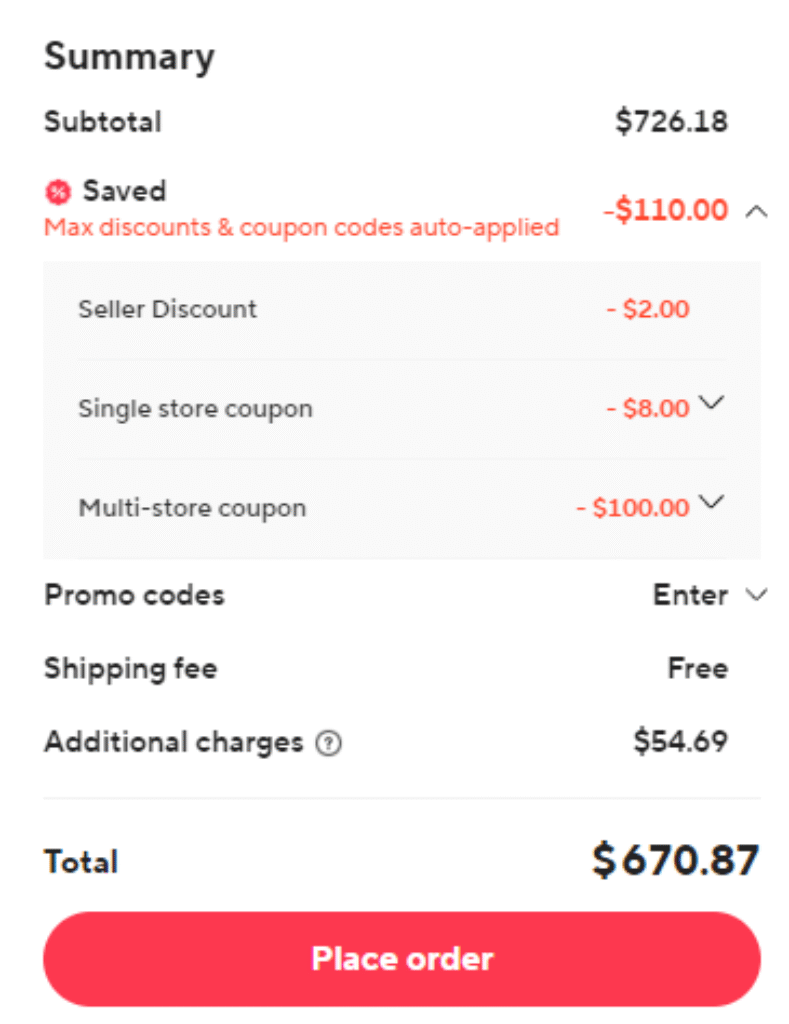Expand the Promo codes Enter chevron
789x1024 pixels.
click(756, 595)
